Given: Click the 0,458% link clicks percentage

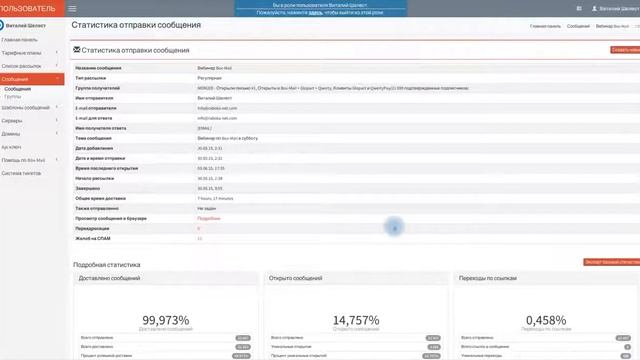Looking at the screenshot, I should pyautogui.click(x=546, y=320).
